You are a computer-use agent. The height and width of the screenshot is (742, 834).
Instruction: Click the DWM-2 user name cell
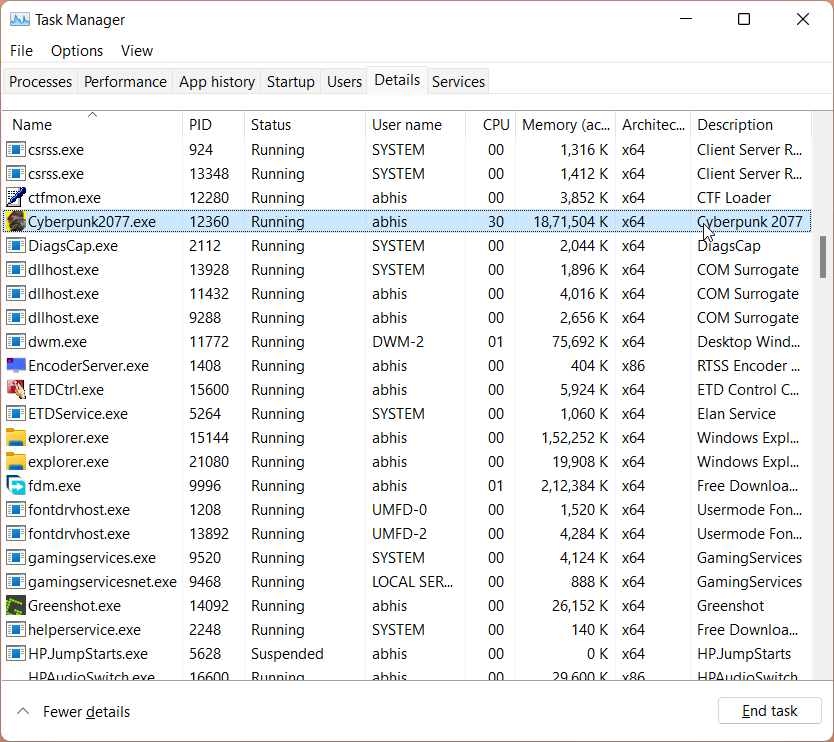pyautogui.click(x=398, y=341)
